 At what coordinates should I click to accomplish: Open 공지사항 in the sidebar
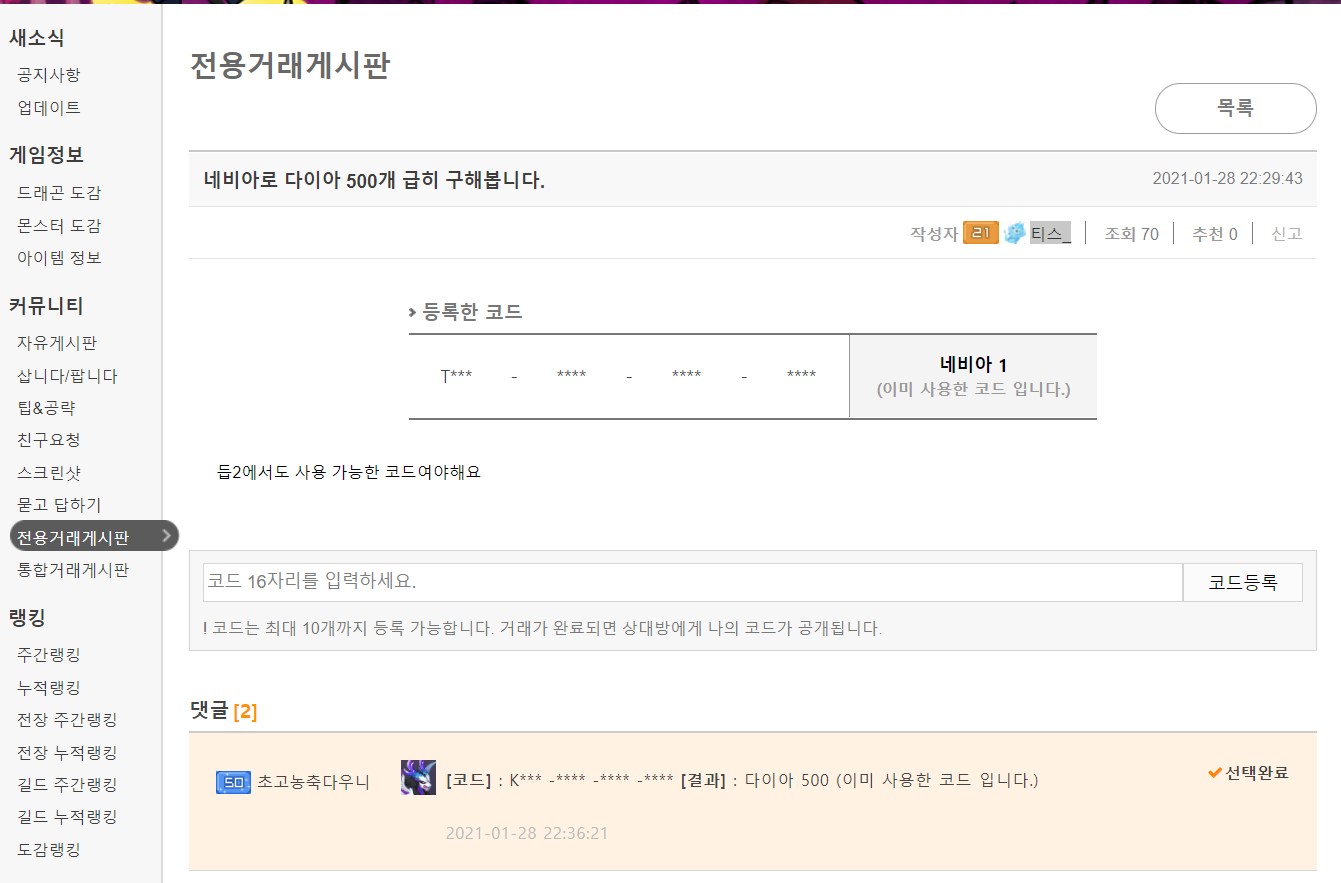[49, 75]
